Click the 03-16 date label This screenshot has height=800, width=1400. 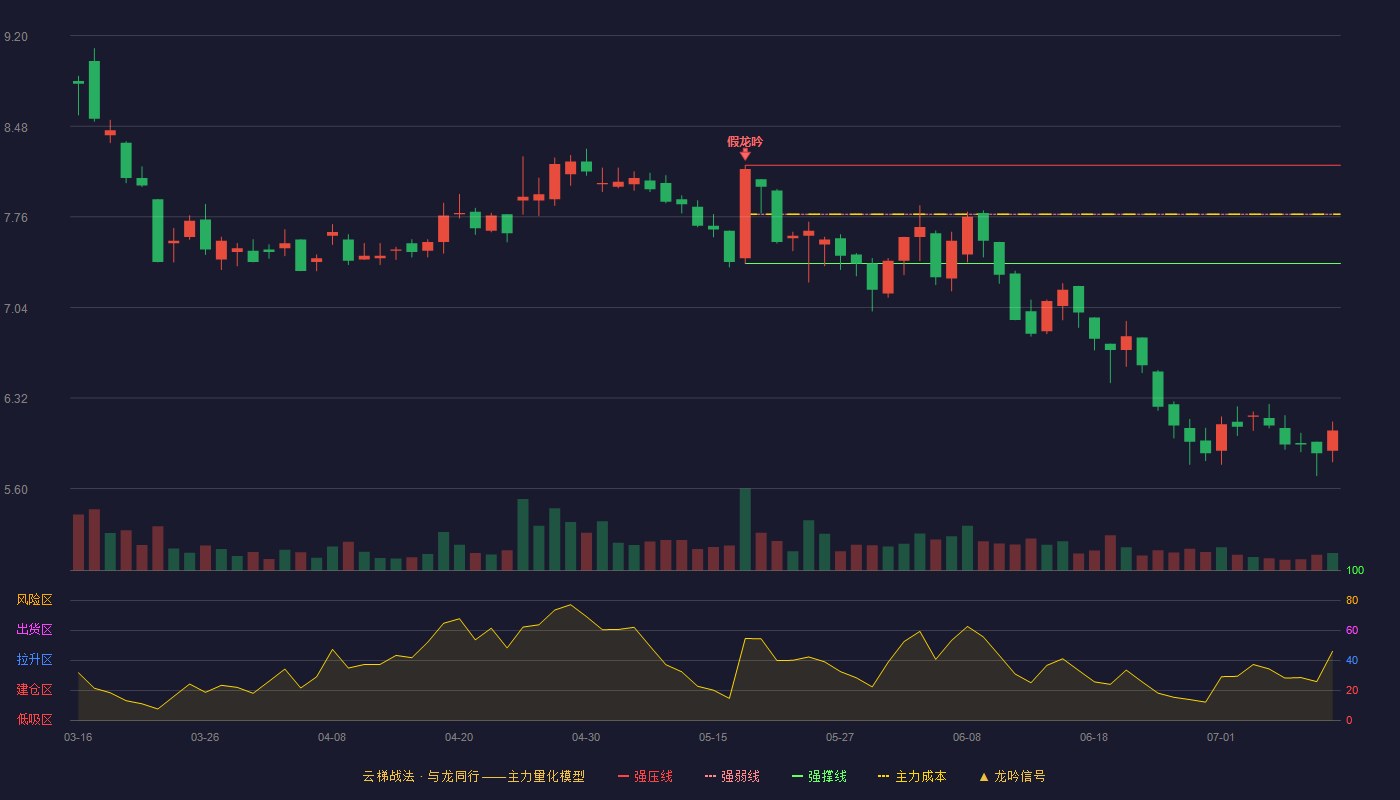click(78, 737)
